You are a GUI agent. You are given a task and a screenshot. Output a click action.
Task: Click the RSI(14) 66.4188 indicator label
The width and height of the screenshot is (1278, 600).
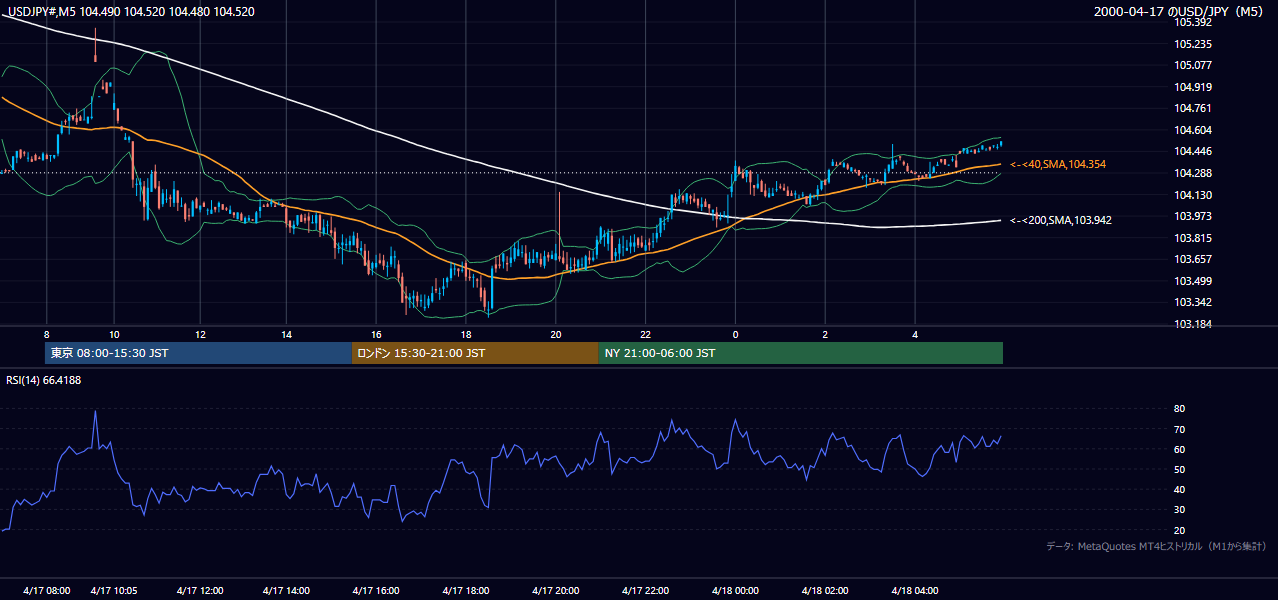[43, 380]
